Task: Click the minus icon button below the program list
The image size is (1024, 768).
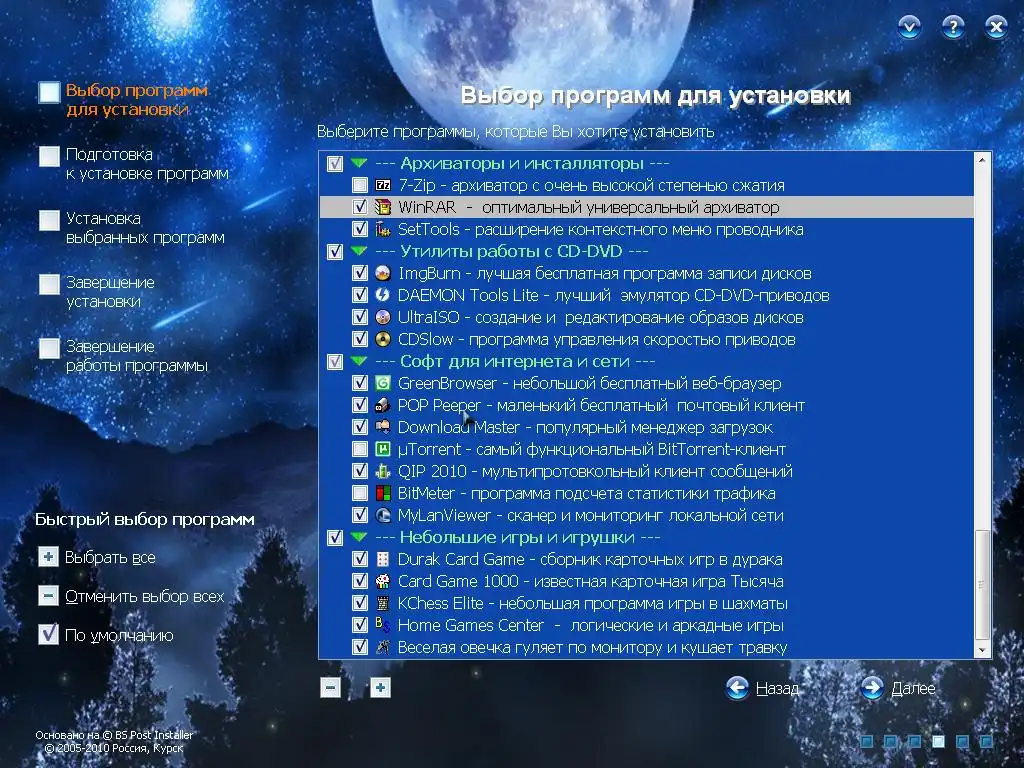Action: (330, 688)
